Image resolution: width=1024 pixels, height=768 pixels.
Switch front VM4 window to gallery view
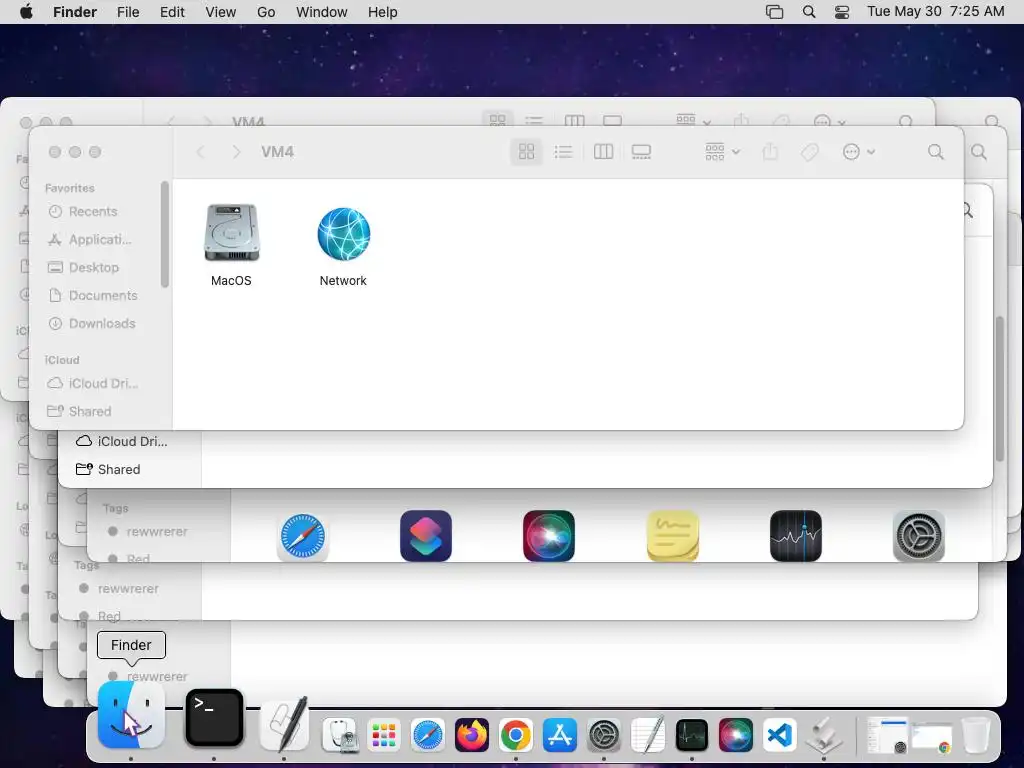(x=641, y=152)
